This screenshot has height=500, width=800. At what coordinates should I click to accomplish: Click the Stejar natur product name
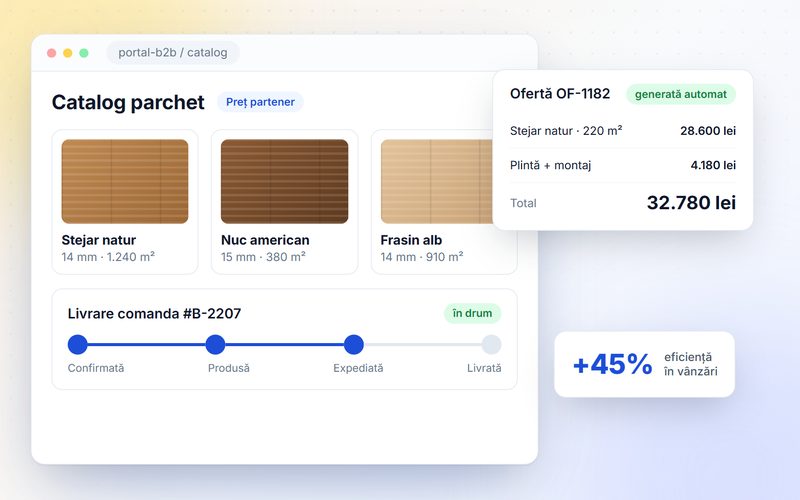[99, 240]
